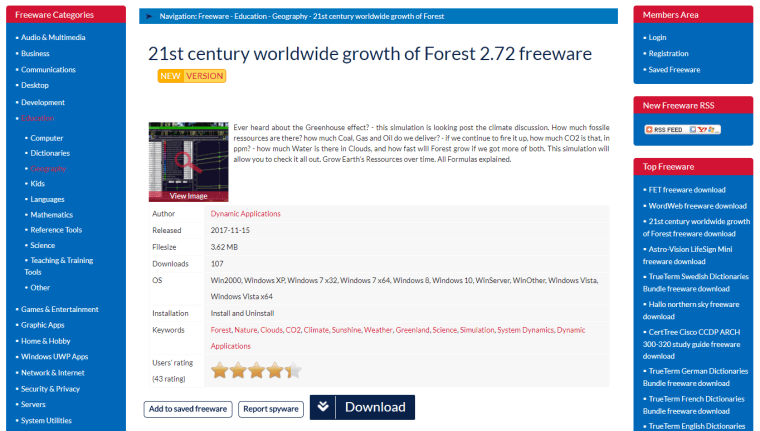Open Other subcategory under Education
This screenshot has width=760, height=431.
pyautogui.click(x=40, y=287)
